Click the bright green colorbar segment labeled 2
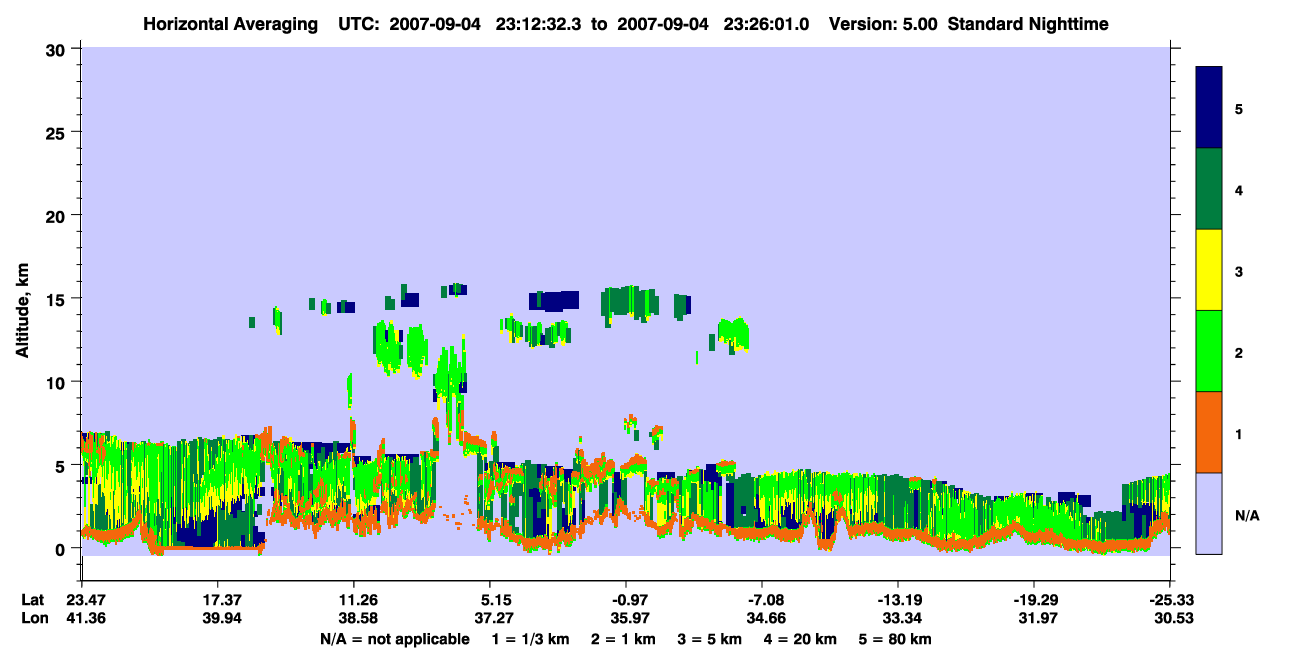This screenshot has height=667, width=1300. tap(1209, 351)
